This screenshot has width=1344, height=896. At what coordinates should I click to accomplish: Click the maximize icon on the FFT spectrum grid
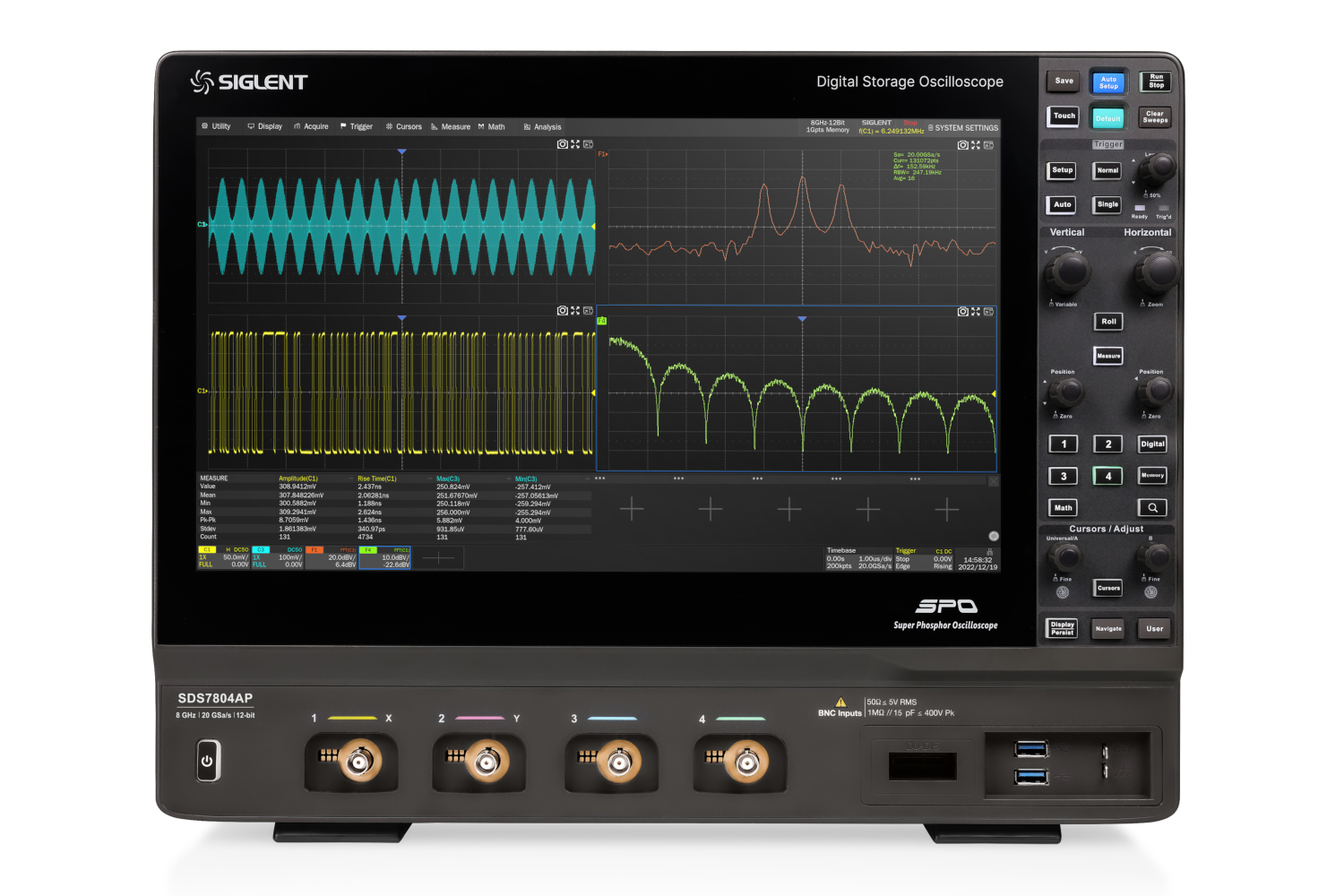(x=976, y=144)
